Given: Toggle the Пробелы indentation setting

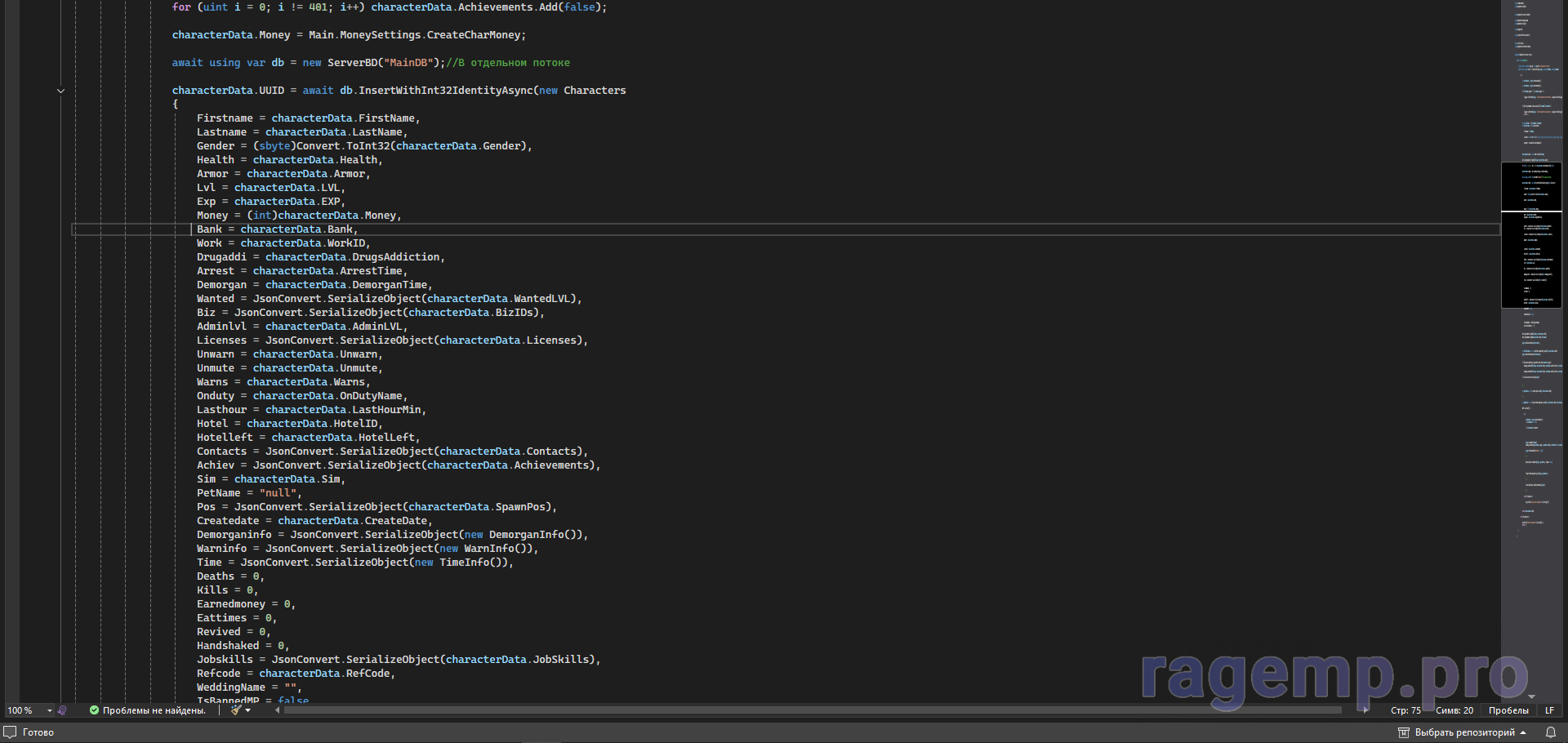Looking at the screenshot, I should tap(1508, 710).
